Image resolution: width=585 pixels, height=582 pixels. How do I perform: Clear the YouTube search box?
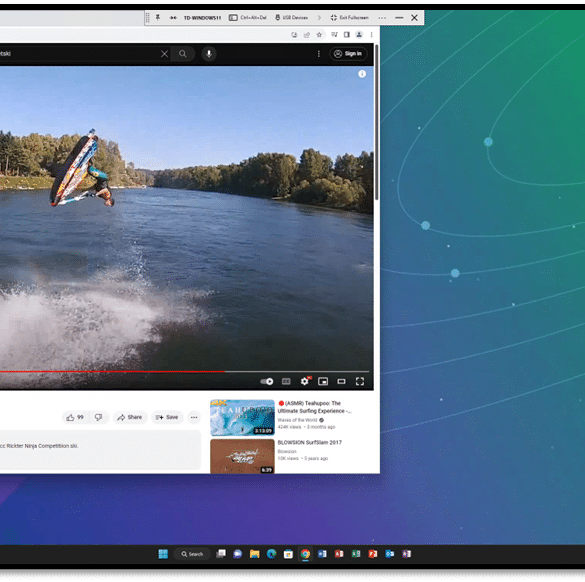click(x=164, y=54)
